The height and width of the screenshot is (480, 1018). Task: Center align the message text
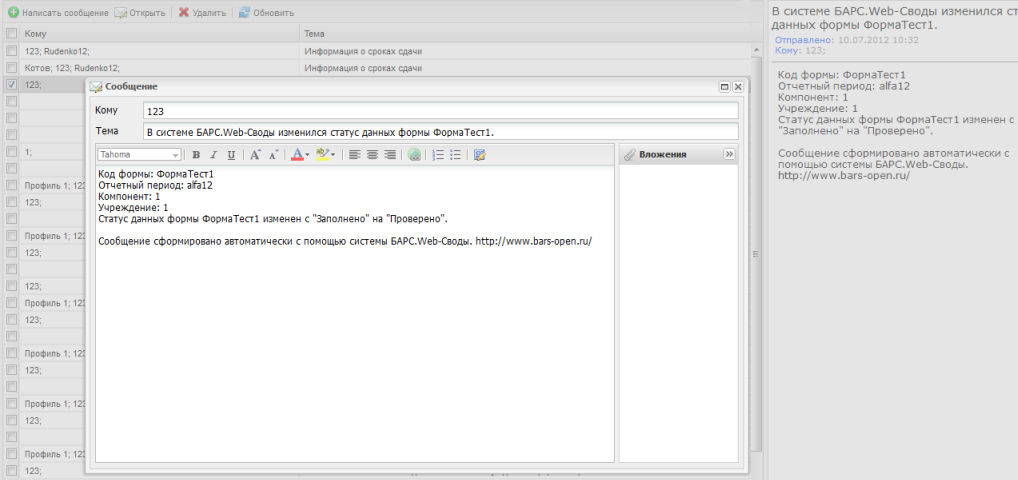[x=372, y=155]
